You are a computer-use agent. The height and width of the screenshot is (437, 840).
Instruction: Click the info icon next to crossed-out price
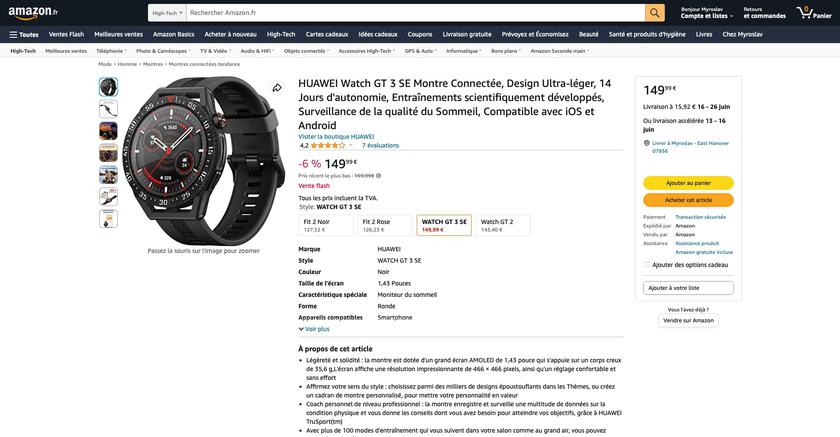(x=379, y=176)
